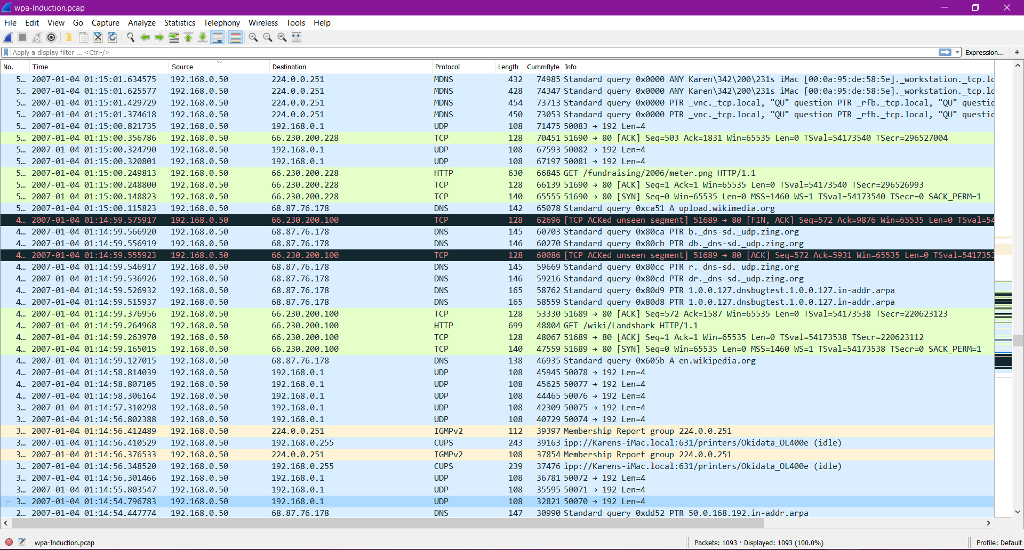Open the Statistics menu
This screenshot has width=1024, height=550.
[x=179, y=22]
